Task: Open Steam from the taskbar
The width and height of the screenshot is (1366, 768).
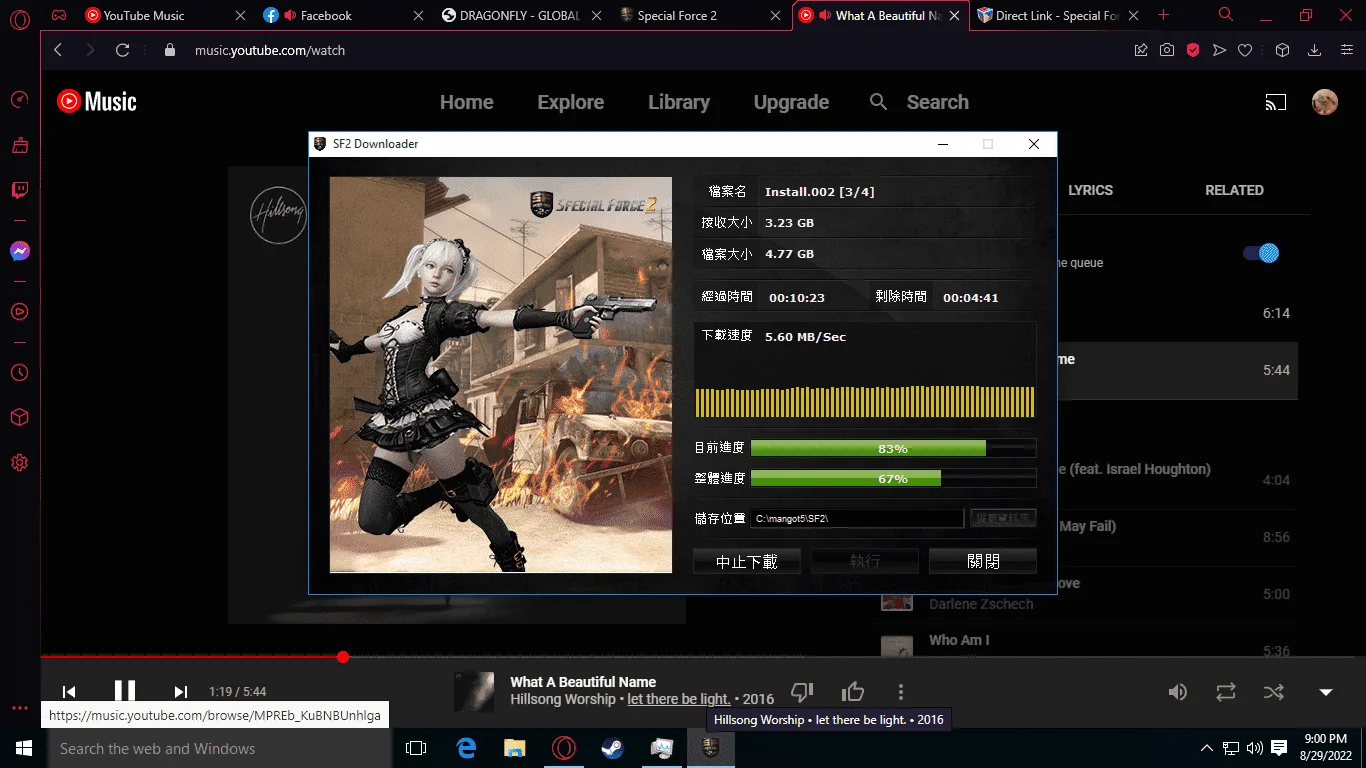Action: pyautogui.click(x=612, y=748)
